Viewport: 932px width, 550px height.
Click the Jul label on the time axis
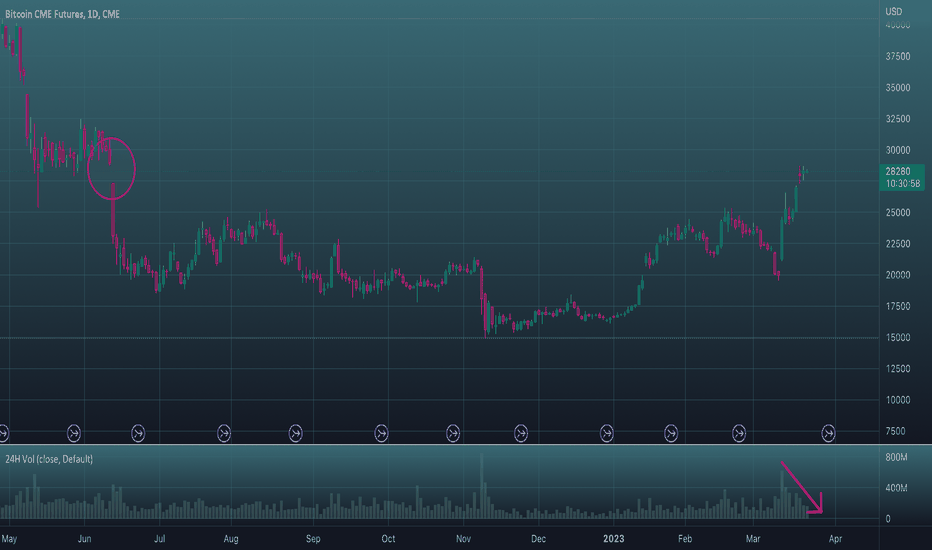[159, 539]
